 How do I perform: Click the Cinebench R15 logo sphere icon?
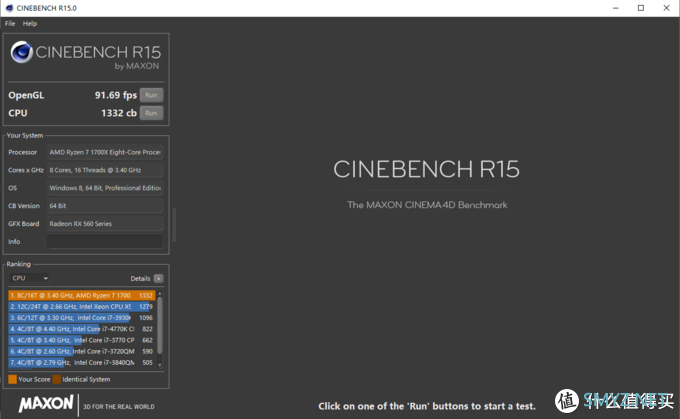coord(22,52)
